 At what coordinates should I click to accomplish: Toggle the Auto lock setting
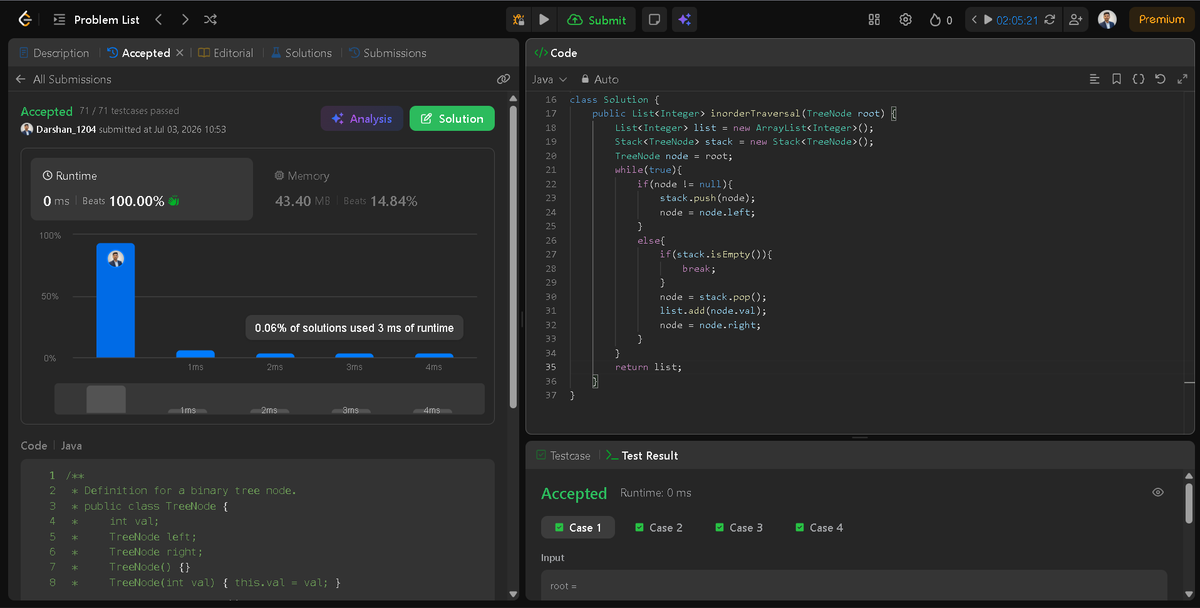click(600, 79)
